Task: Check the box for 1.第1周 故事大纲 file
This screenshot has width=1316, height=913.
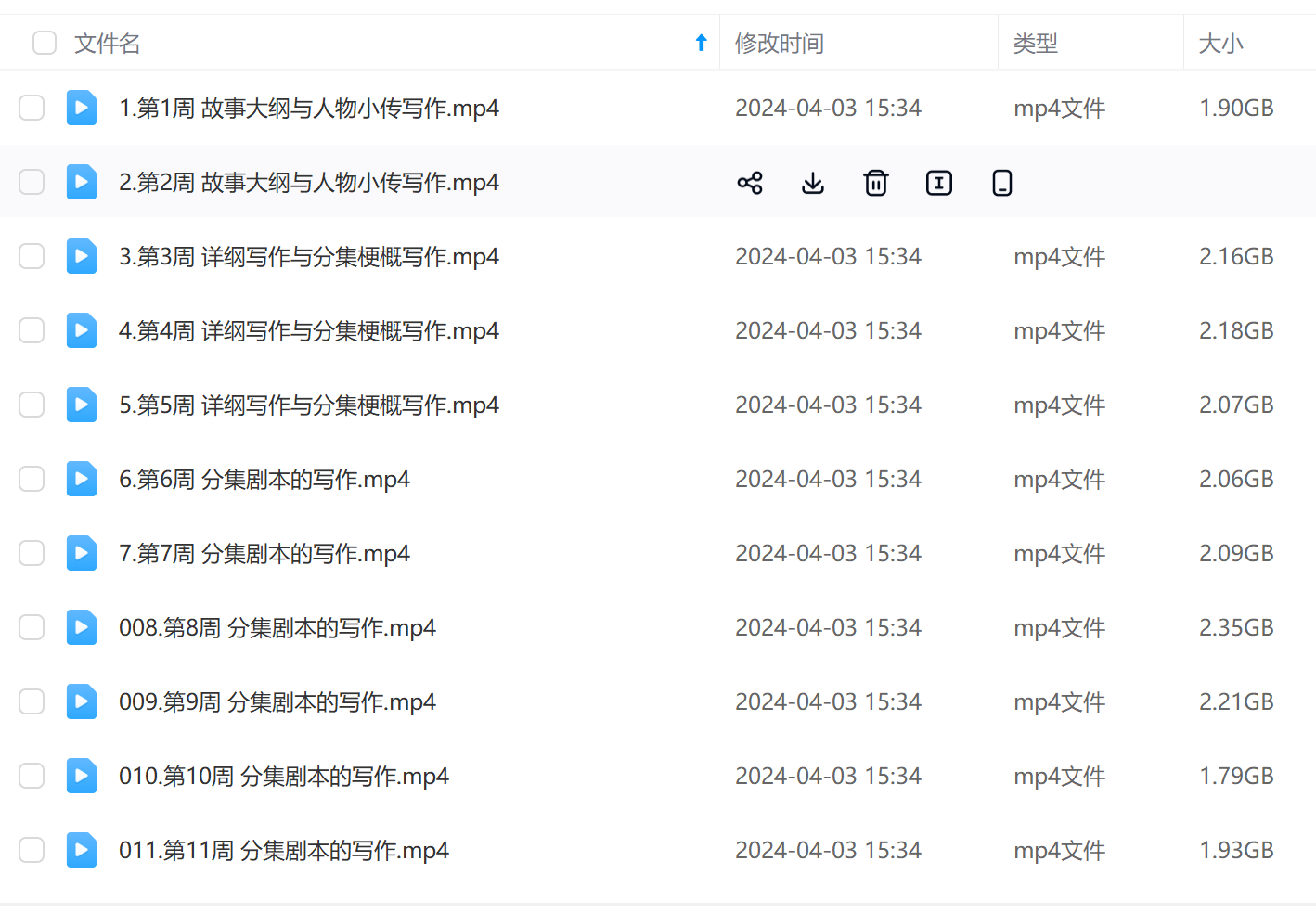Action: pyautogui.click(x=32, y=108)
